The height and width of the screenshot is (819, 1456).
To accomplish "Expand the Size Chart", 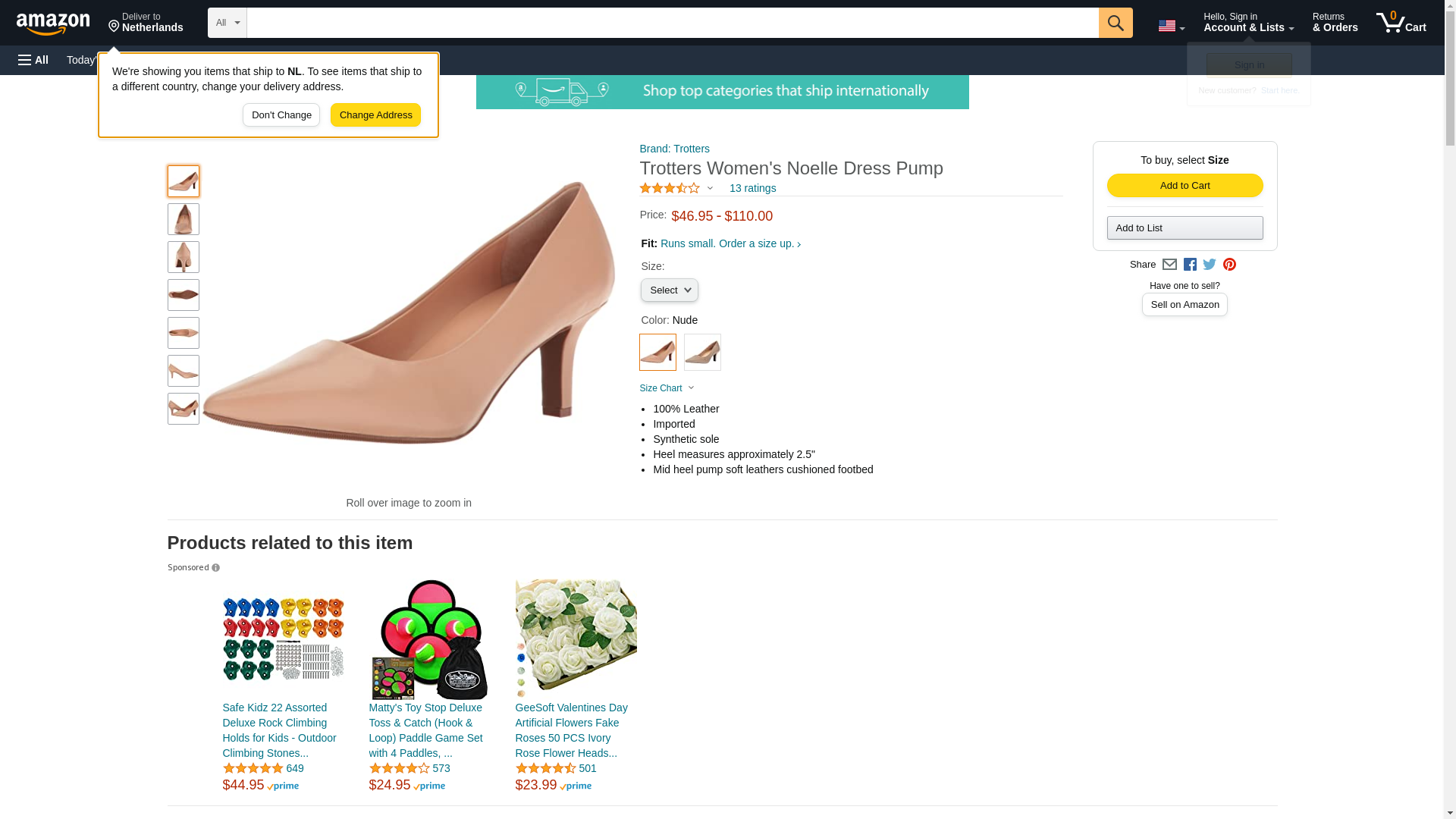I will (x=667, y=388).
